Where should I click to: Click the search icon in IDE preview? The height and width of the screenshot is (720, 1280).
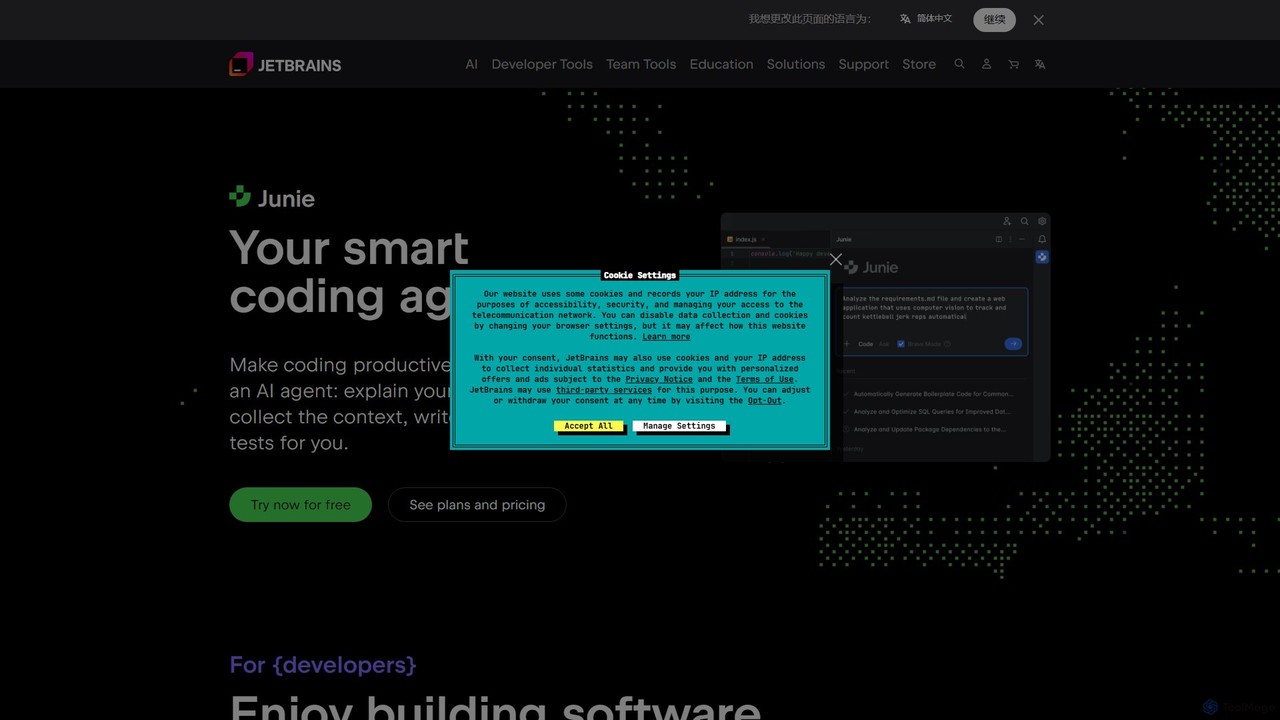coord(1024,221)
